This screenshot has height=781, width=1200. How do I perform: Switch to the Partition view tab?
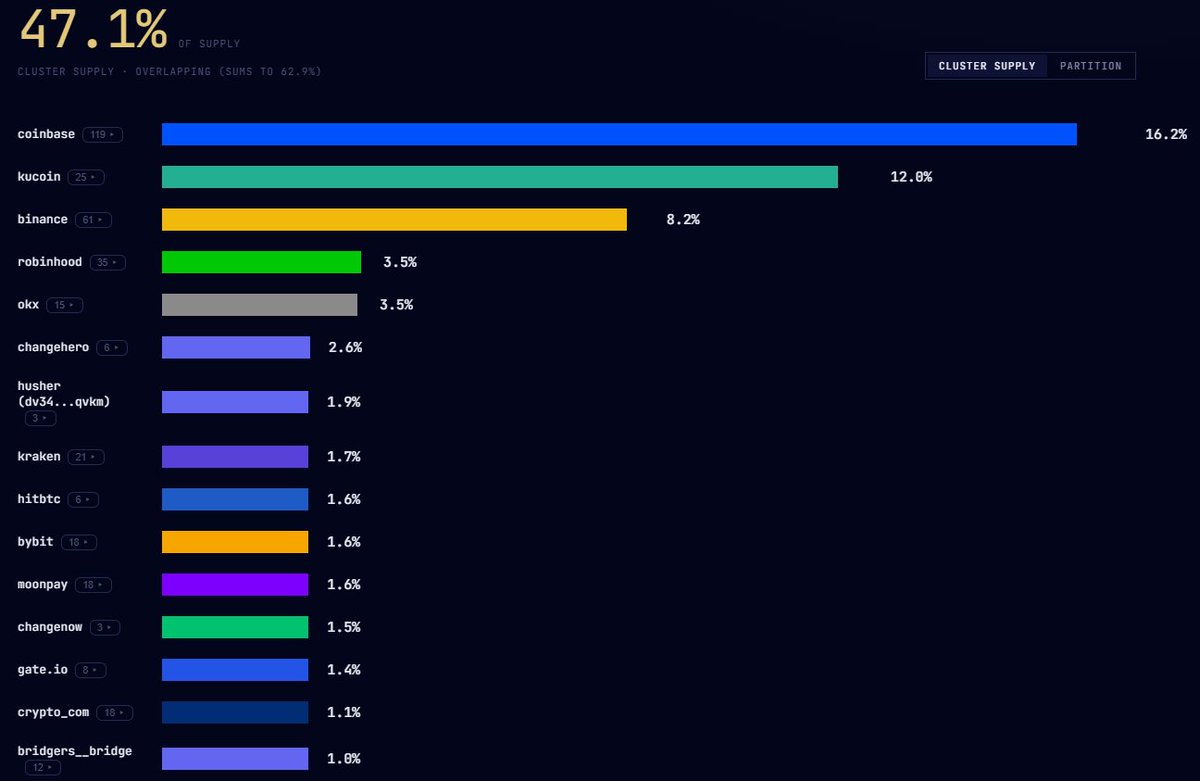pos(1091,66)
